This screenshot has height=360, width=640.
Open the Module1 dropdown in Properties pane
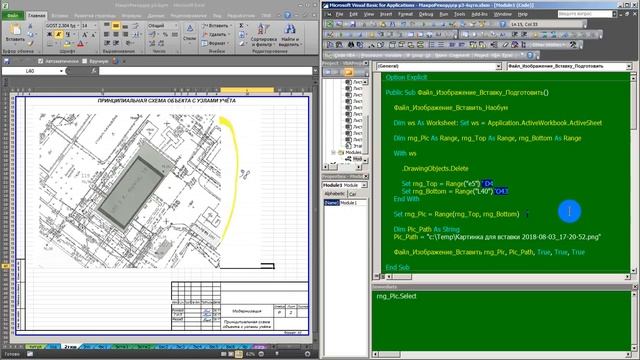coord(364,185)
